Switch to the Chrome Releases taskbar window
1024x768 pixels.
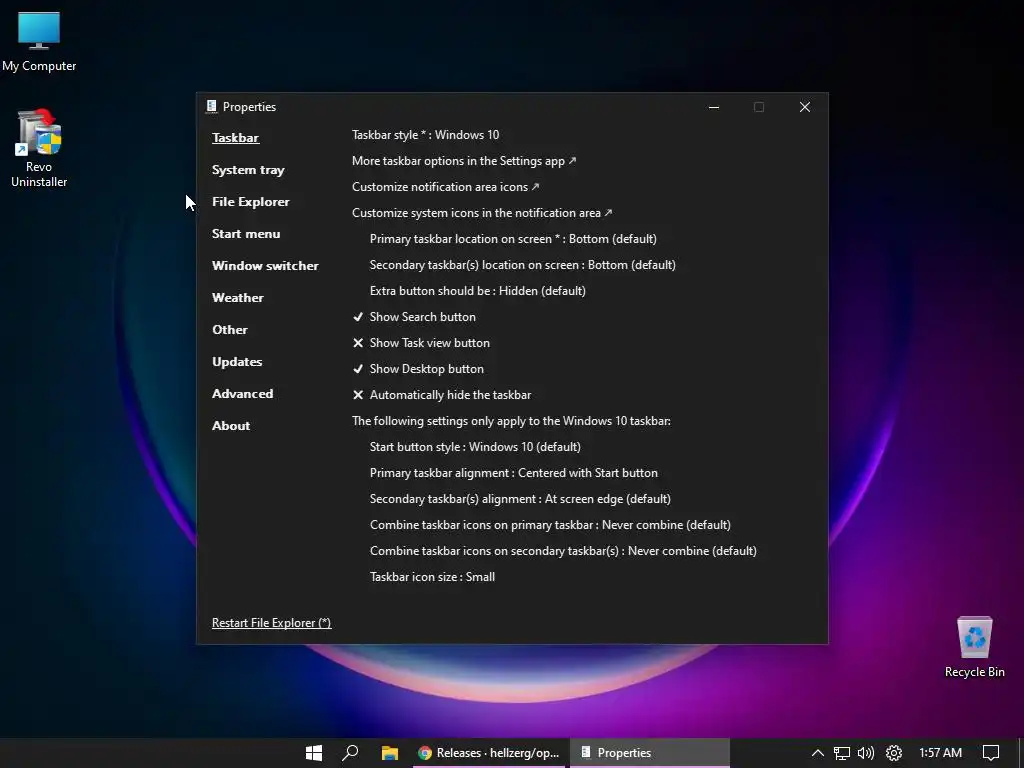tap(488, 753)
